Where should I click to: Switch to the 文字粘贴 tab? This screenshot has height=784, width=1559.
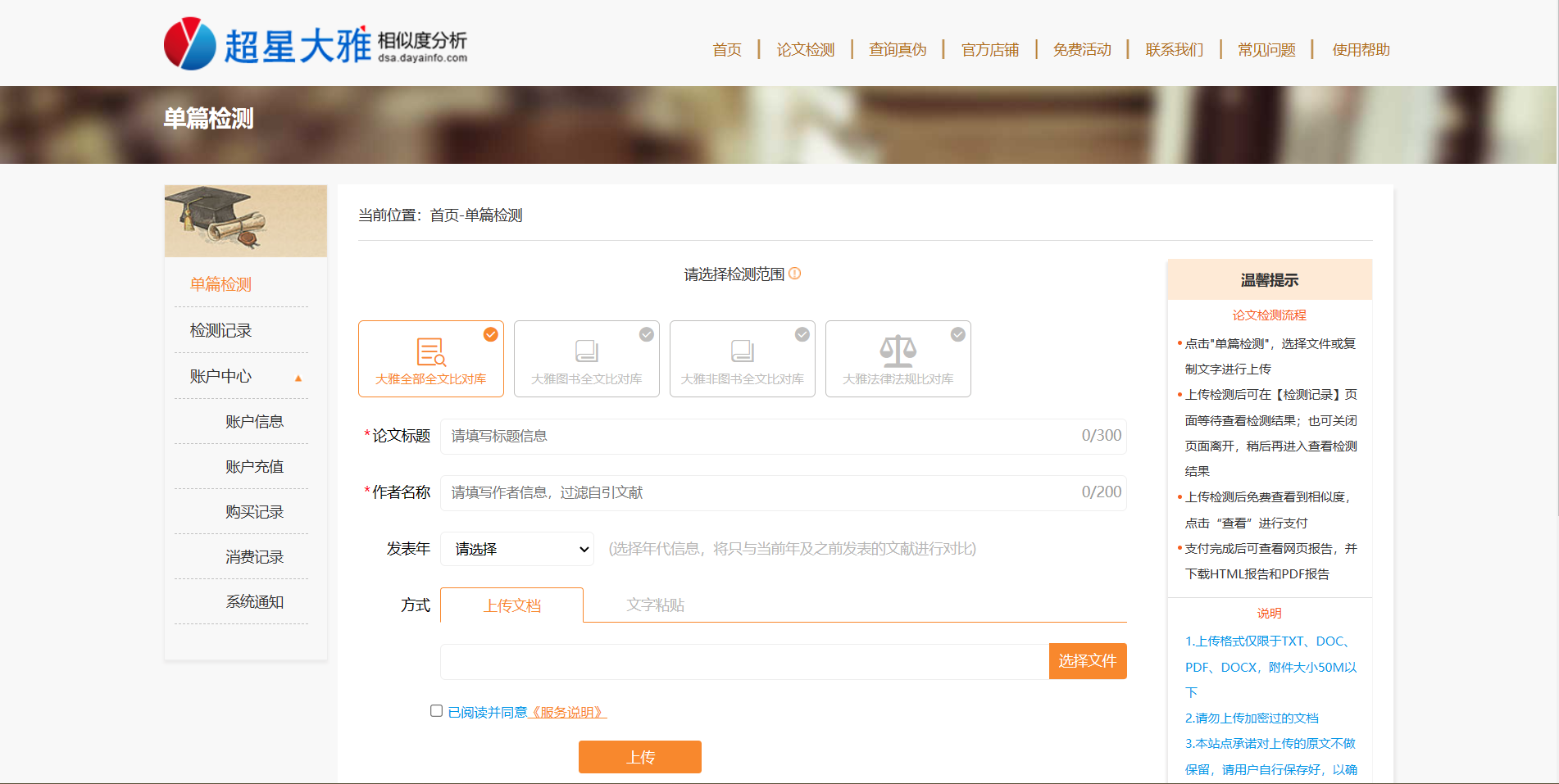point(656,605)
